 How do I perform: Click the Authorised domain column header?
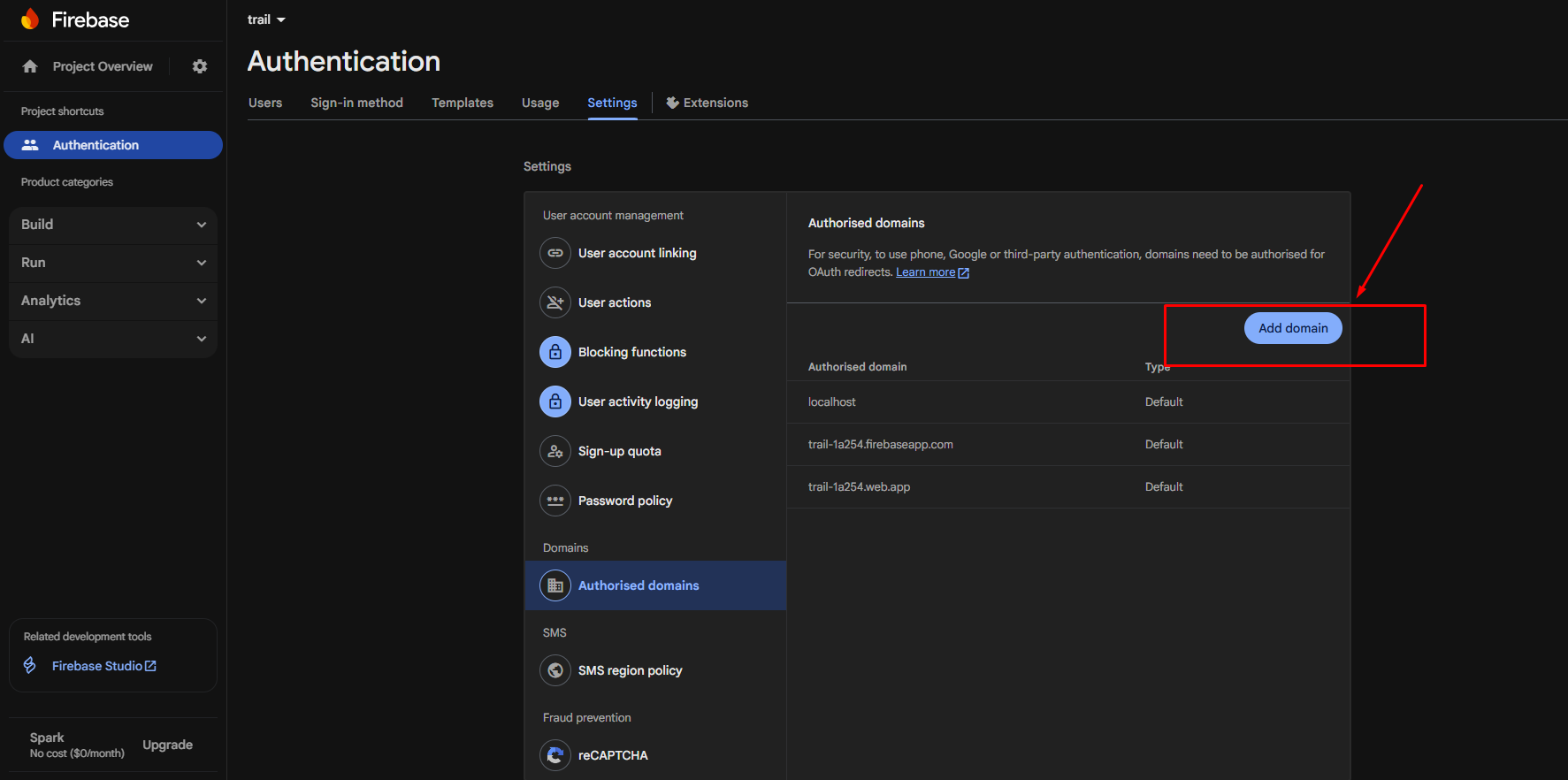[x=857, y=367]
